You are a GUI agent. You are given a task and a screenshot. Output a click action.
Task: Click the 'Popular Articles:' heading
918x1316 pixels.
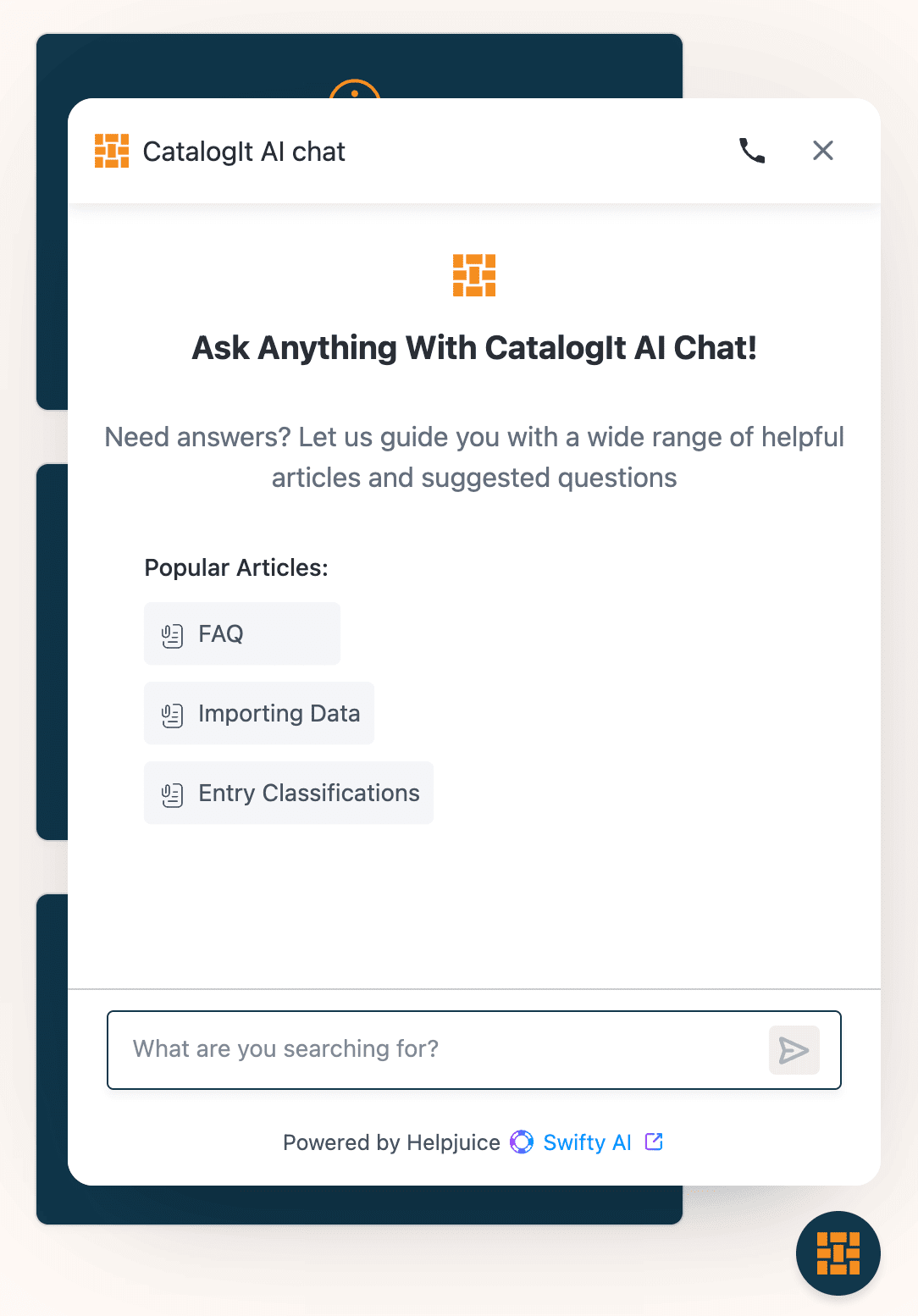click(236, 567)
